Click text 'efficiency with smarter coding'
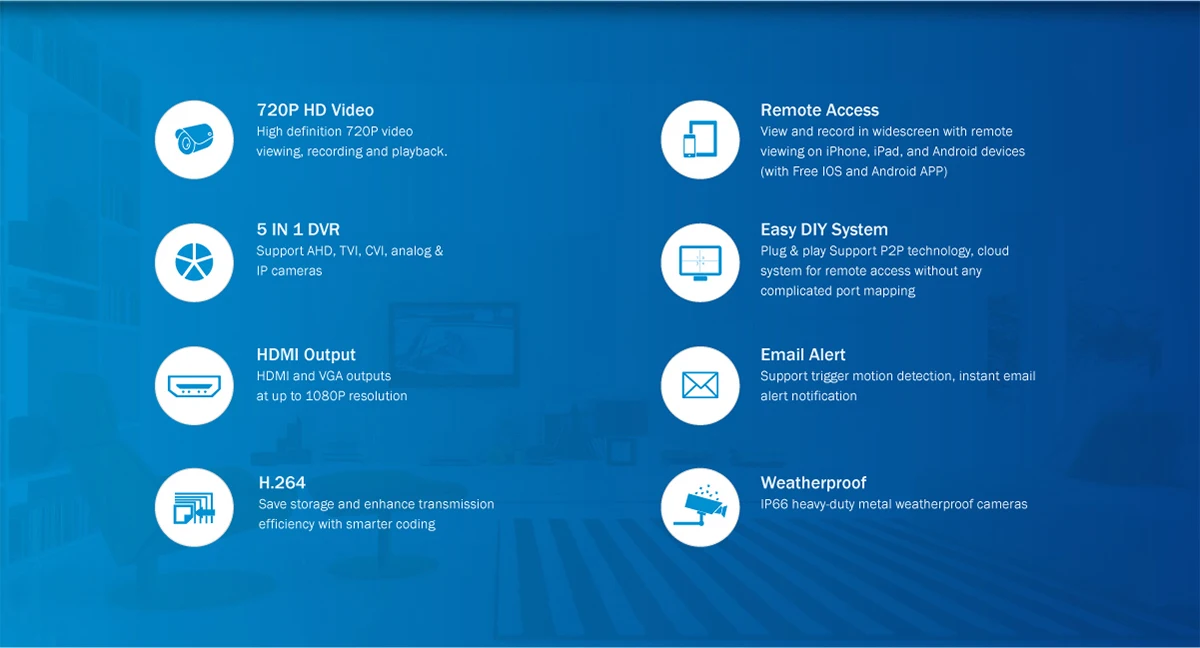The height and width of the screenshot is (648, 1200). pyautogui.click(x=347, y=524)
